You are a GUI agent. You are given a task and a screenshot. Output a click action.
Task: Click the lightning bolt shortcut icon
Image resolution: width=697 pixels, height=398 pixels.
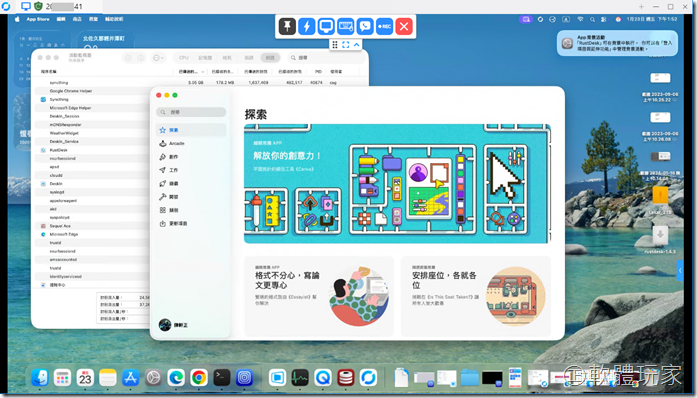307,26
